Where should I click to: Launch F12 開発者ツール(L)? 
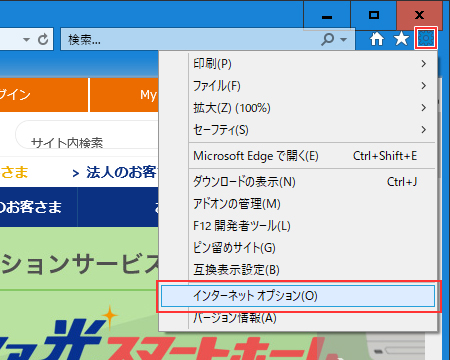313,226
